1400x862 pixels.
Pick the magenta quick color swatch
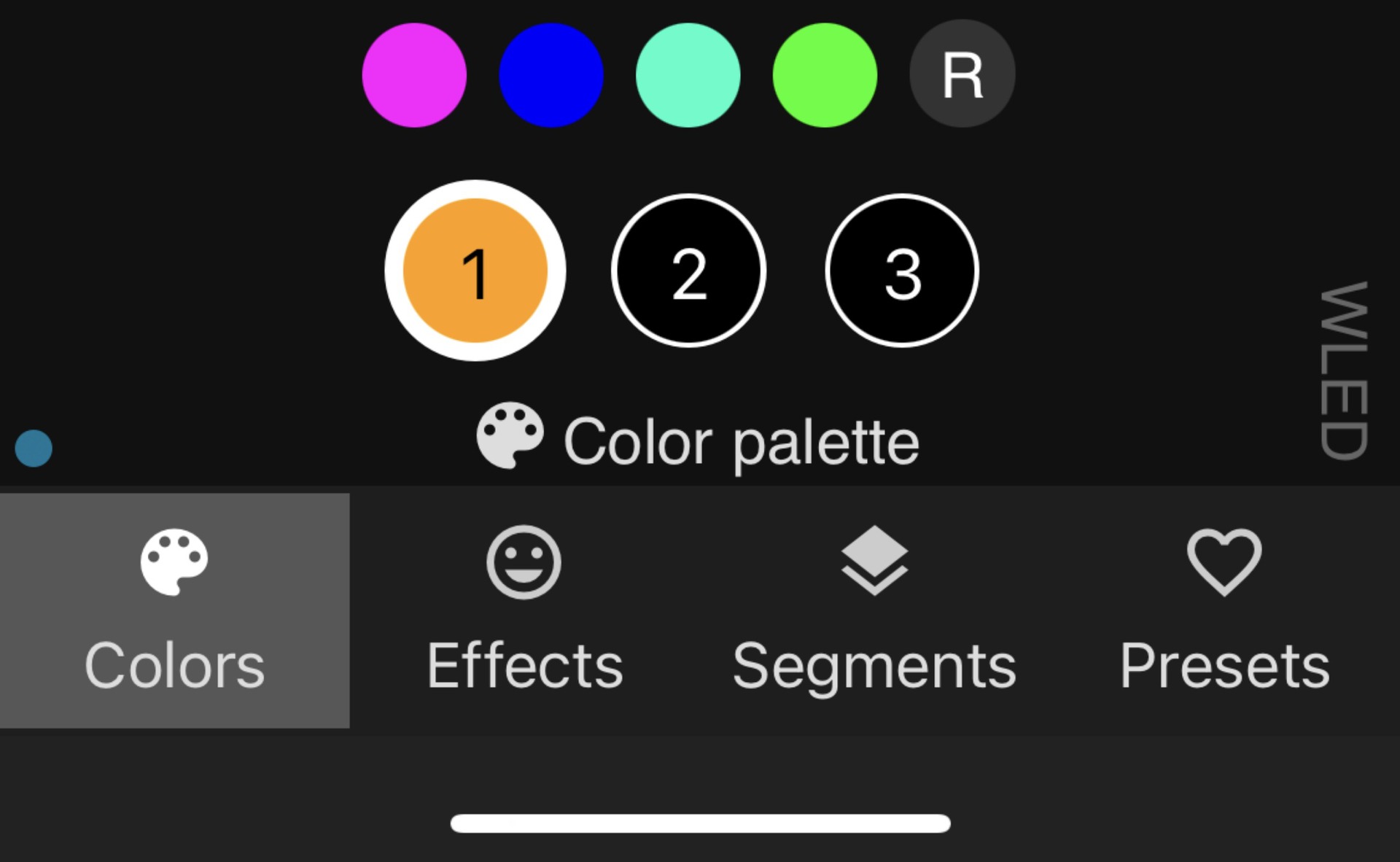414,75
